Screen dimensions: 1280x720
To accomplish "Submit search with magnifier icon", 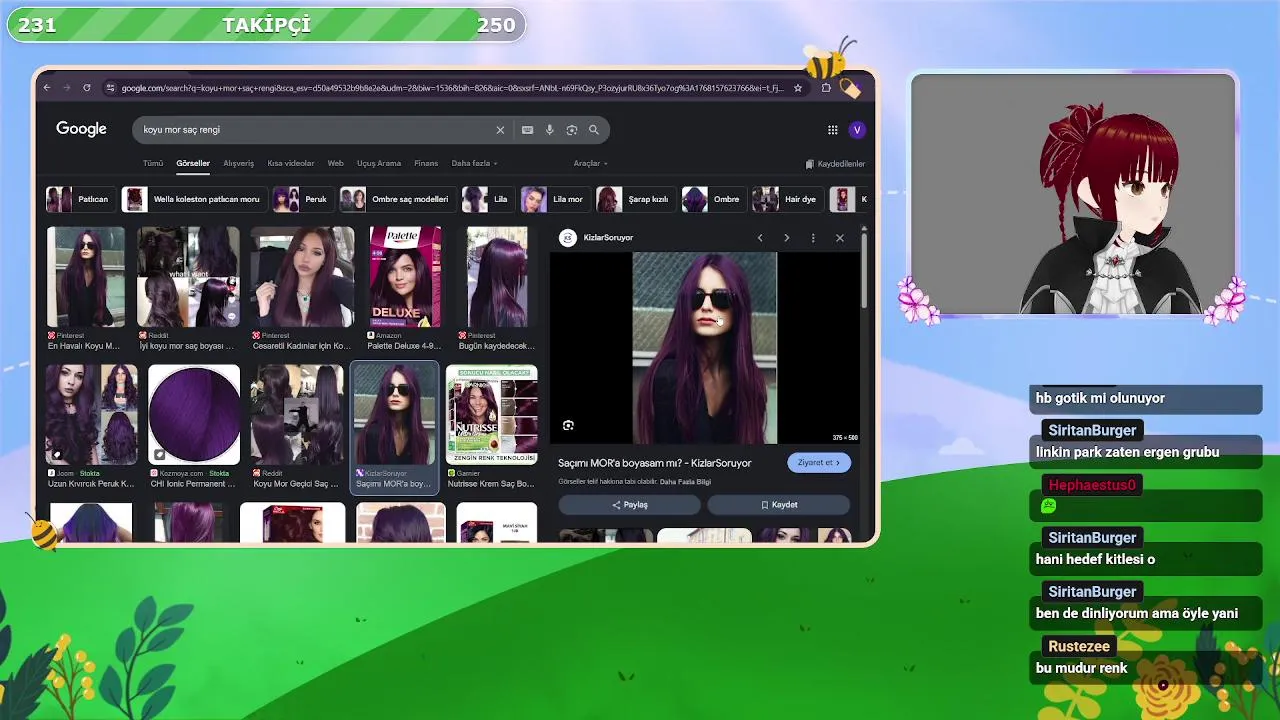I will 594,130.
